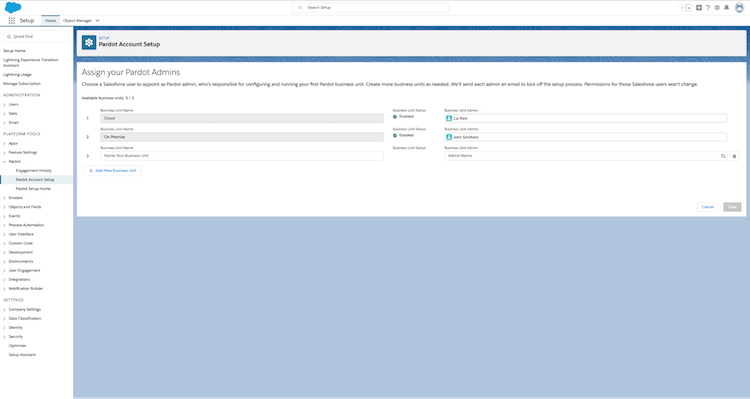The width and height of the screenshot is (750, 399).
Task: Click the Cal Park user icon
Action: 449,118
